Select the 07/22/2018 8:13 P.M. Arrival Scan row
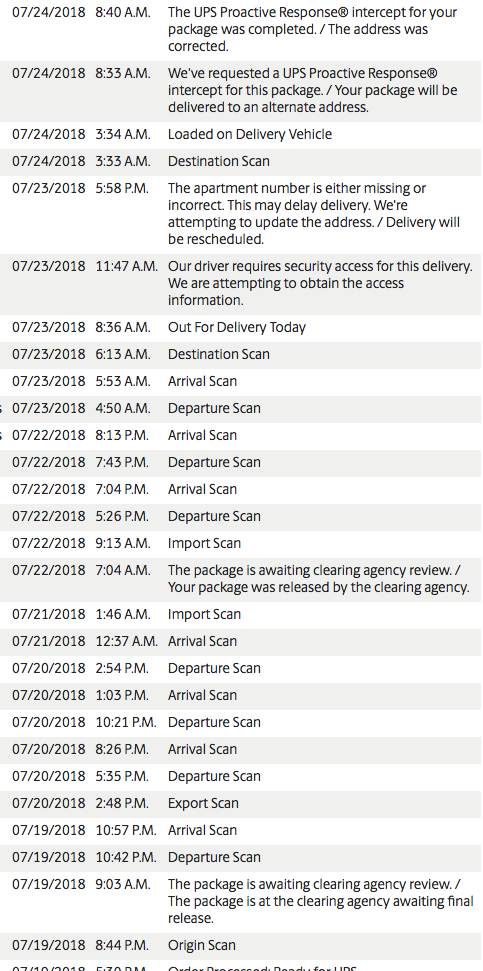 (242, 436)
